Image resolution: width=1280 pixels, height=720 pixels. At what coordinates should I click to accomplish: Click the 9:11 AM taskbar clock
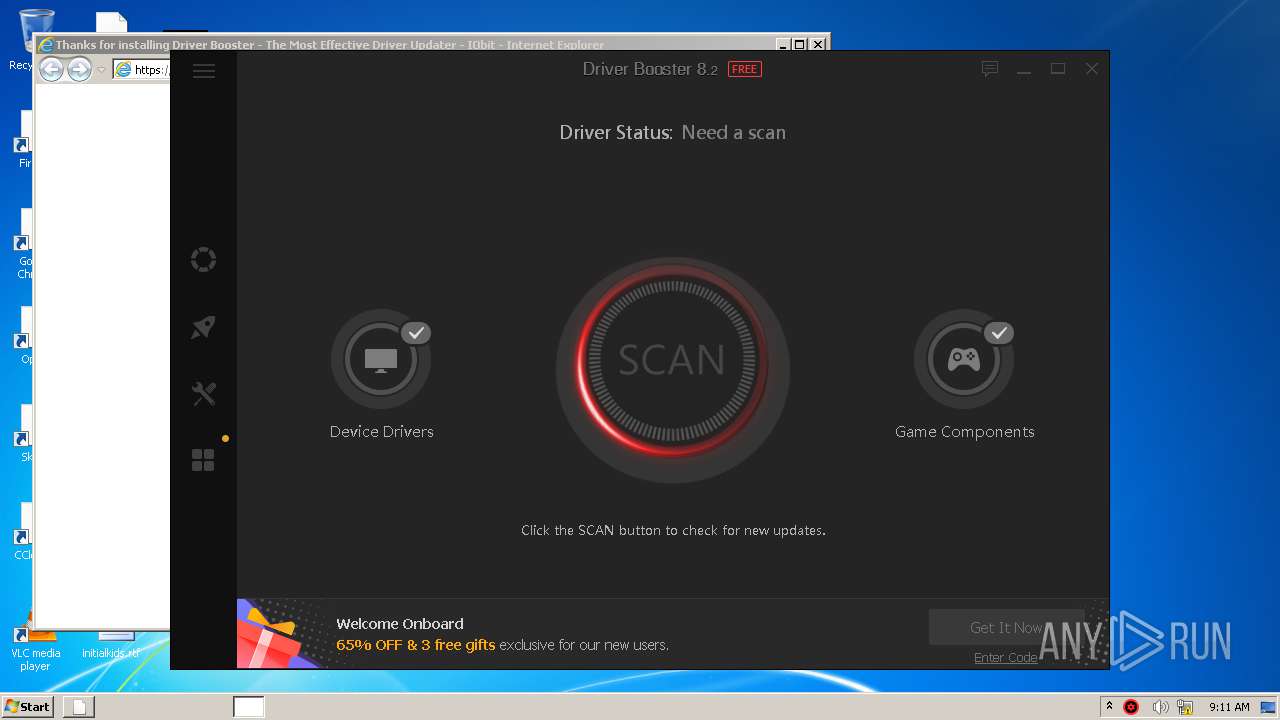point(1229,707)
